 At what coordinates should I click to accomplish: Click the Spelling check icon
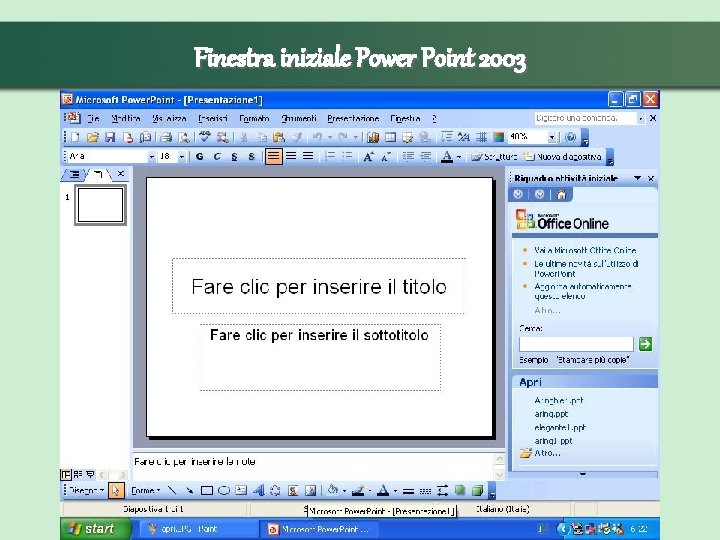pos(205,137)
